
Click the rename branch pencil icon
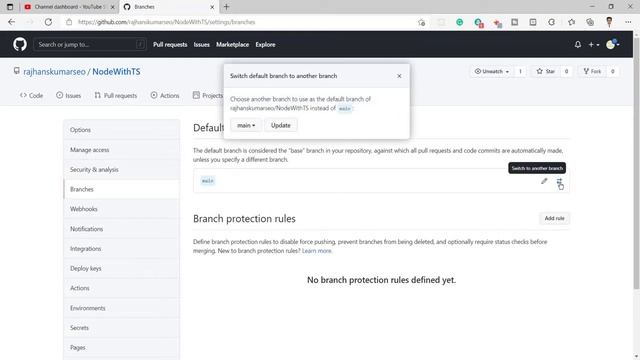click(x=544, y=181)
